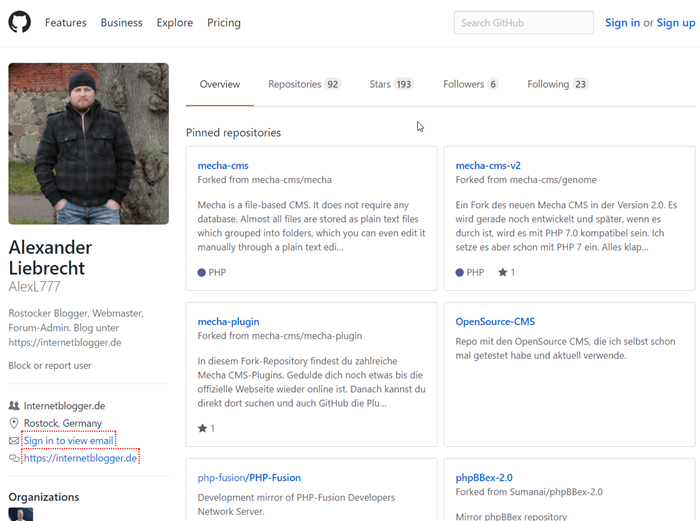Open the Pricing page link
Image resolution: width=700 pixels, height=521 pixels.
tap(224, 22)
